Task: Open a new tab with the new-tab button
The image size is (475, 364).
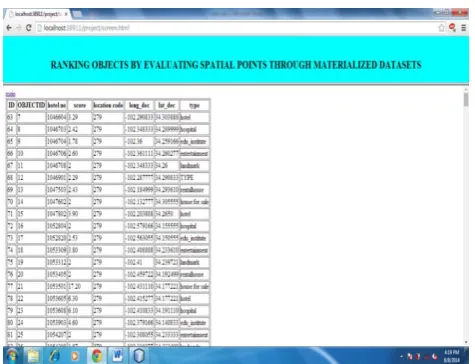Action: (77, 14)
